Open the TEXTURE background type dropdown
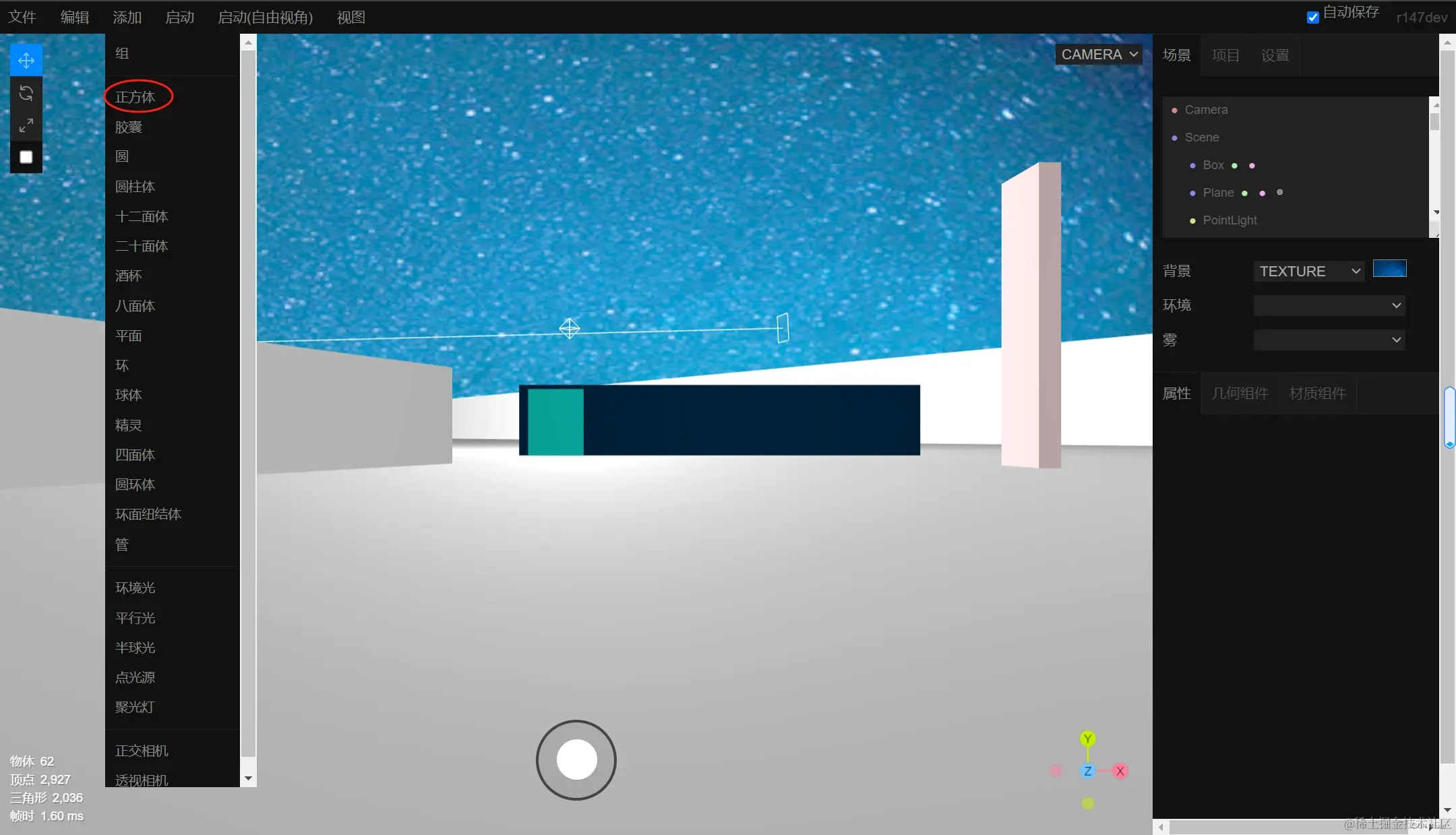Viewport: 1456px width, 835px height. pyautogui.click(x=1308, y=271)
